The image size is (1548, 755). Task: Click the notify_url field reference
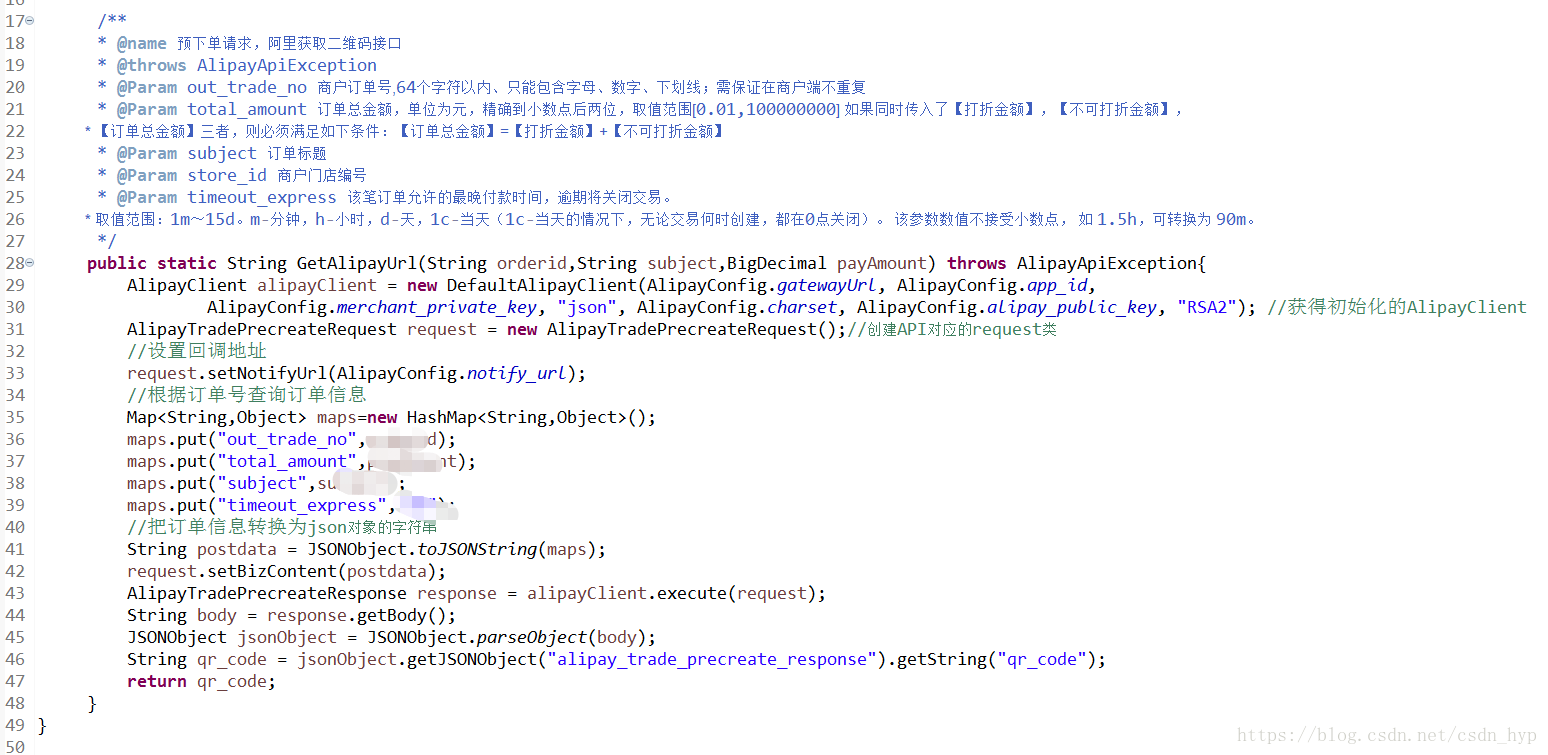pos(517,373)
